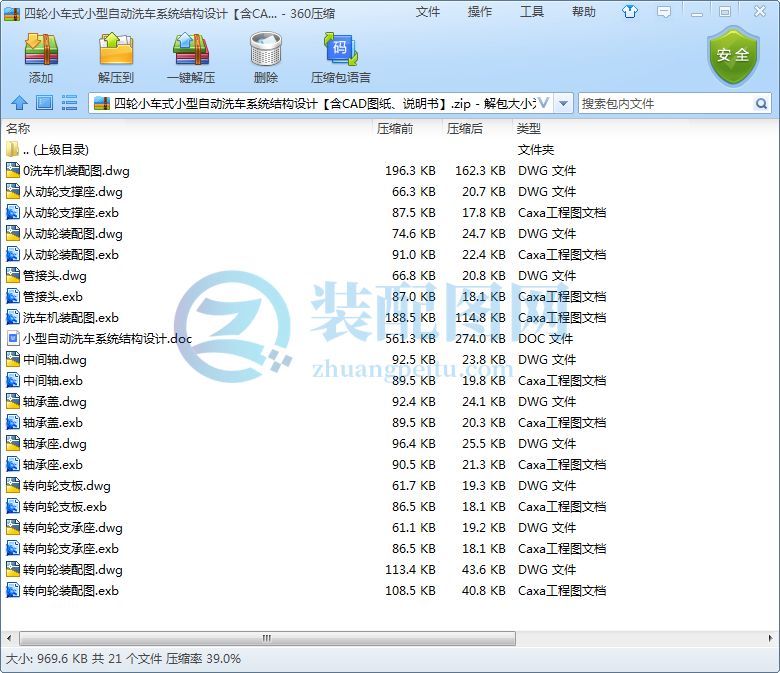Open the 工具 menu
Image resolution: width=780 pixels, height=673 pixels.
[x=532, y=11]
